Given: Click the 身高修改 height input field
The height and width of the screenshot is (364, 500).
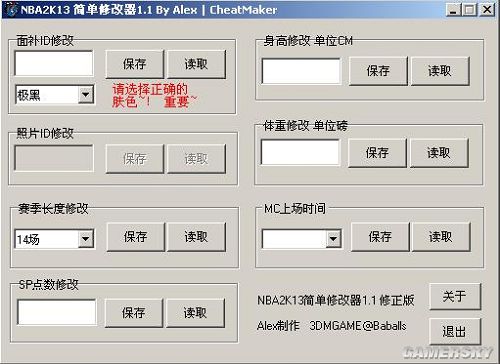Looking at the screenshot, I should coord(301,71).
